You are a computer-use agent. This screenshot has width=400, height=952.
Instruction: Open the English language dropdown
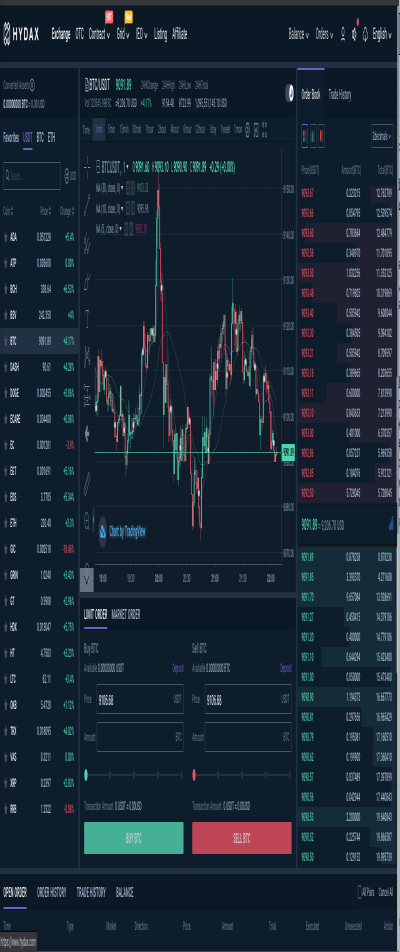click(382, 33)
